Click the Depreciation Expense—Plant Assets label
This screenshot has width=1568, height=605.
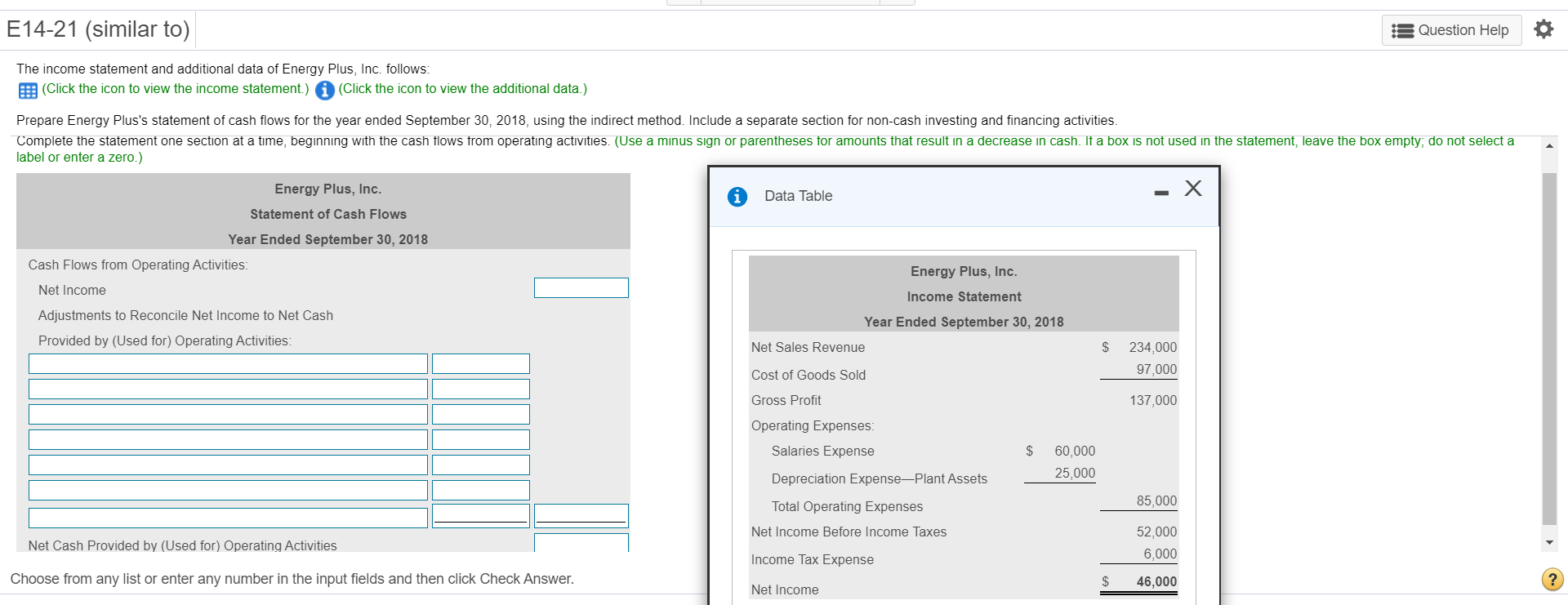point(880,478)
